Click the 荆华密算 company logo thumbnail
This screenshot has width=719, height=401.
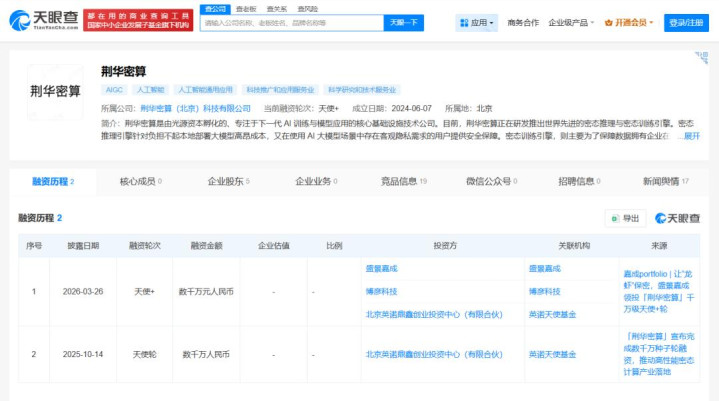point(55,91)
